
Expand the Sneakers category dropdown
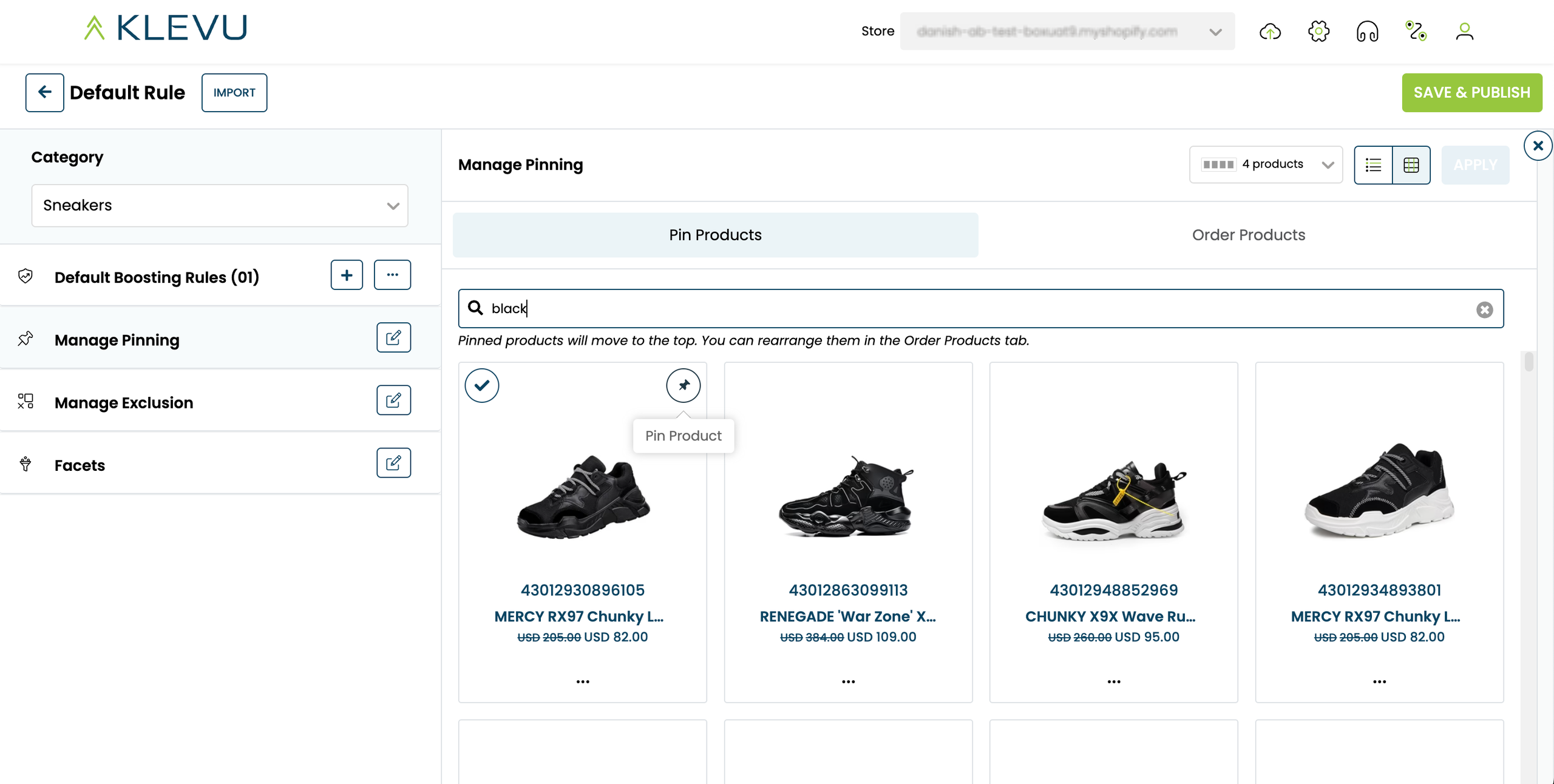220,206
